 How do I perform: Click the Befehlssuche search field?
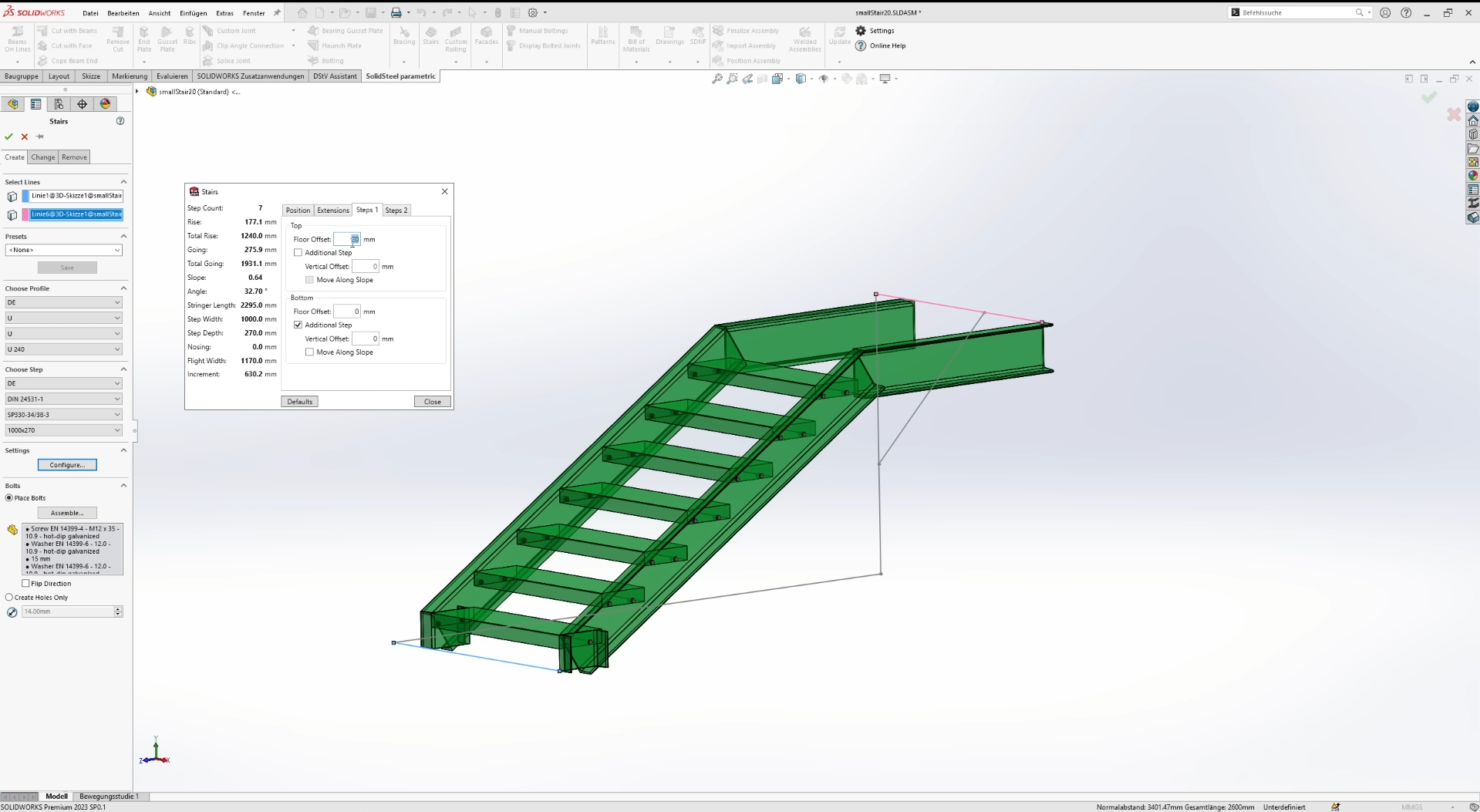click(1297, 13)
